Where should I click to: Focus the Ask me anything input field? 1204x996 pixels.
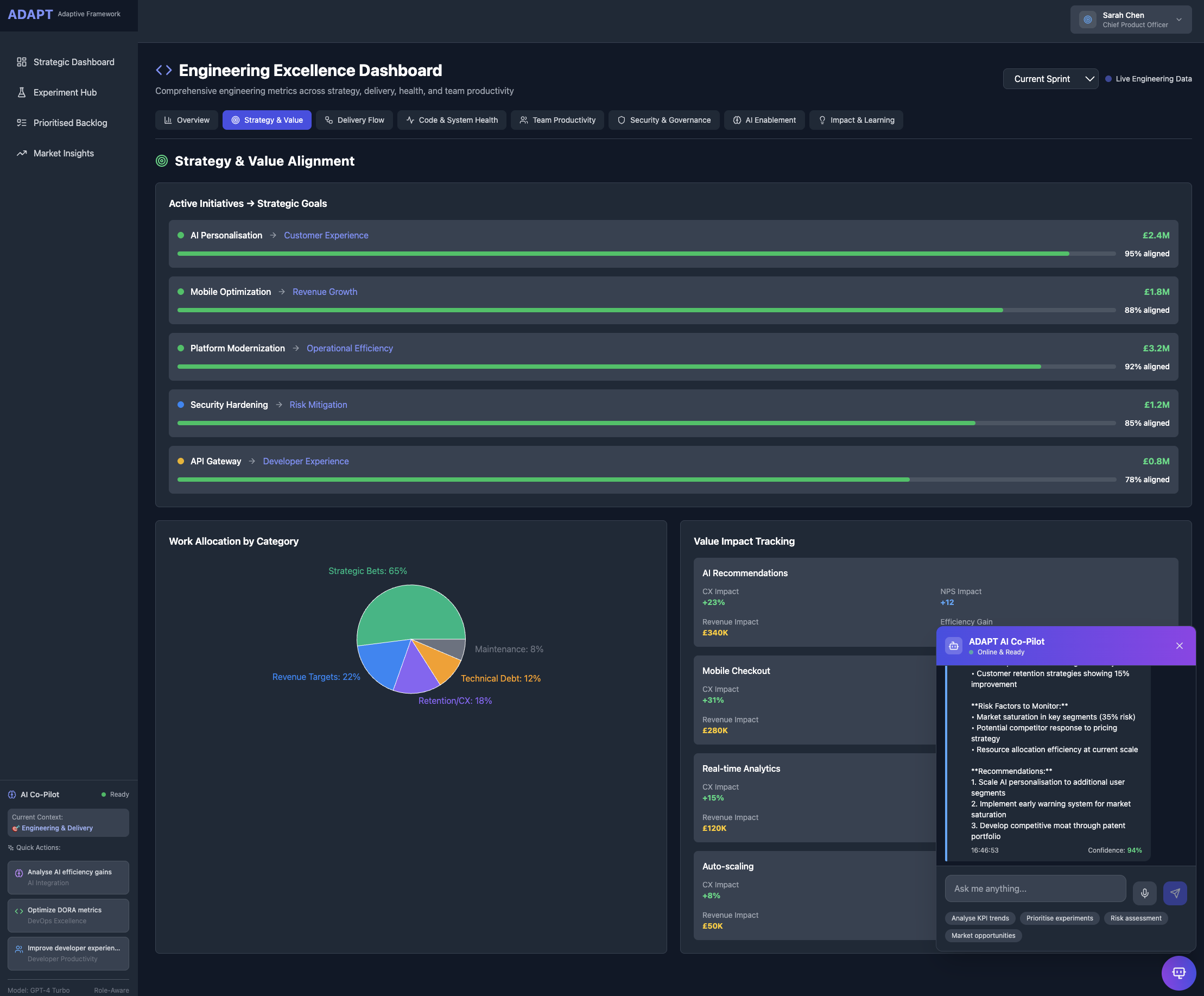(x=1035, y=888)
